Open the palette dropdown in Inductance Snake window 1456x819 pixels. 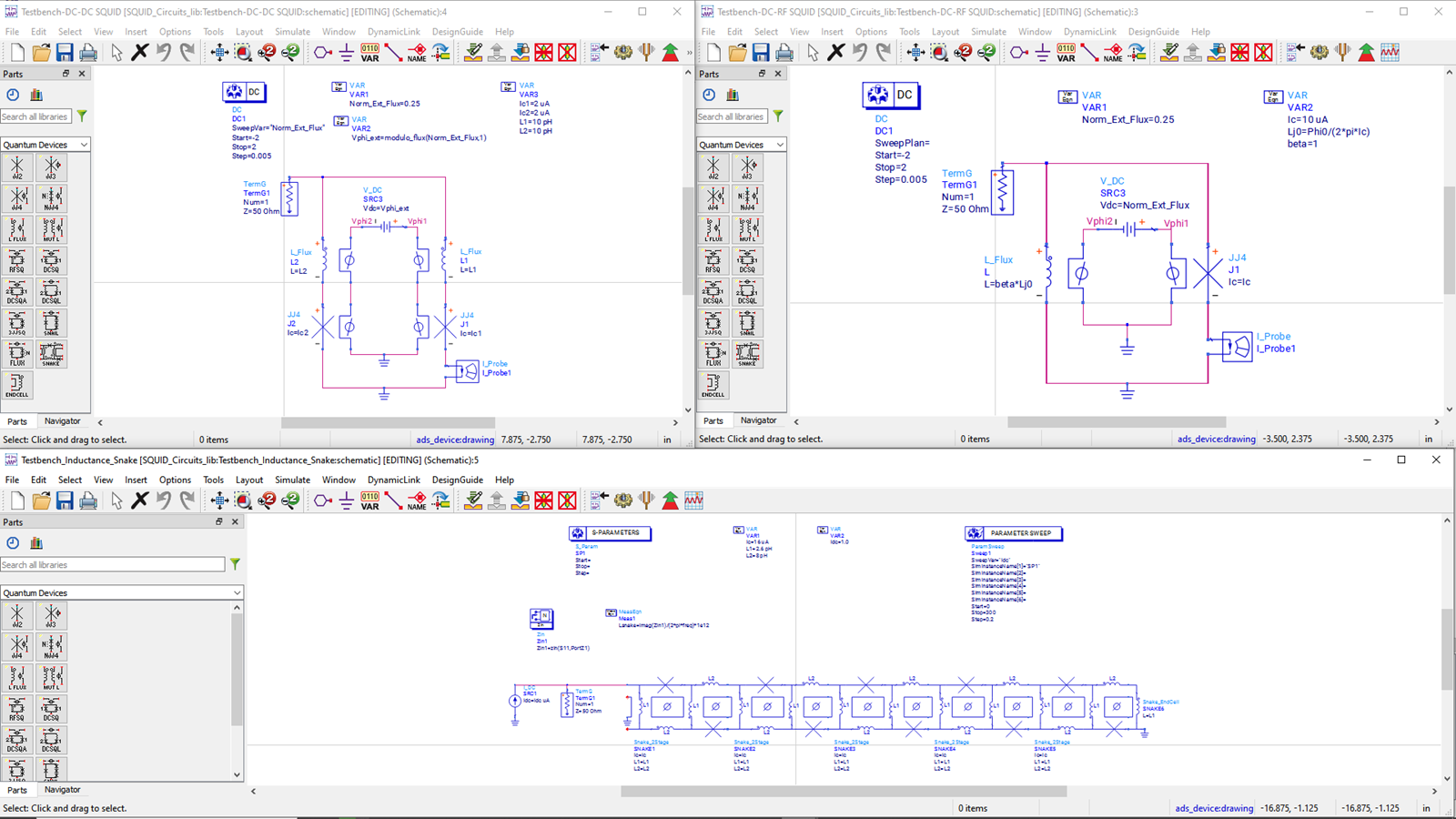pos(122,592)
